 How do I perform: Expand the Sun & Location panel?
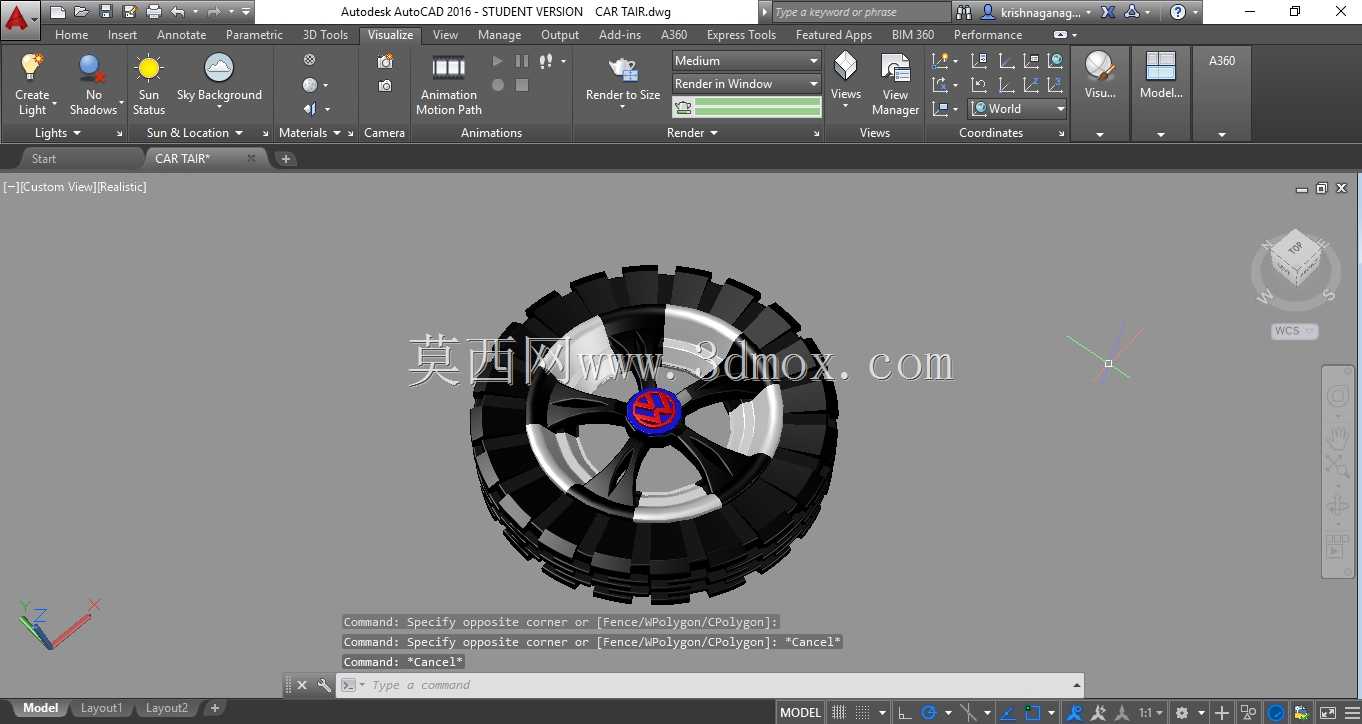pos(195,133)
